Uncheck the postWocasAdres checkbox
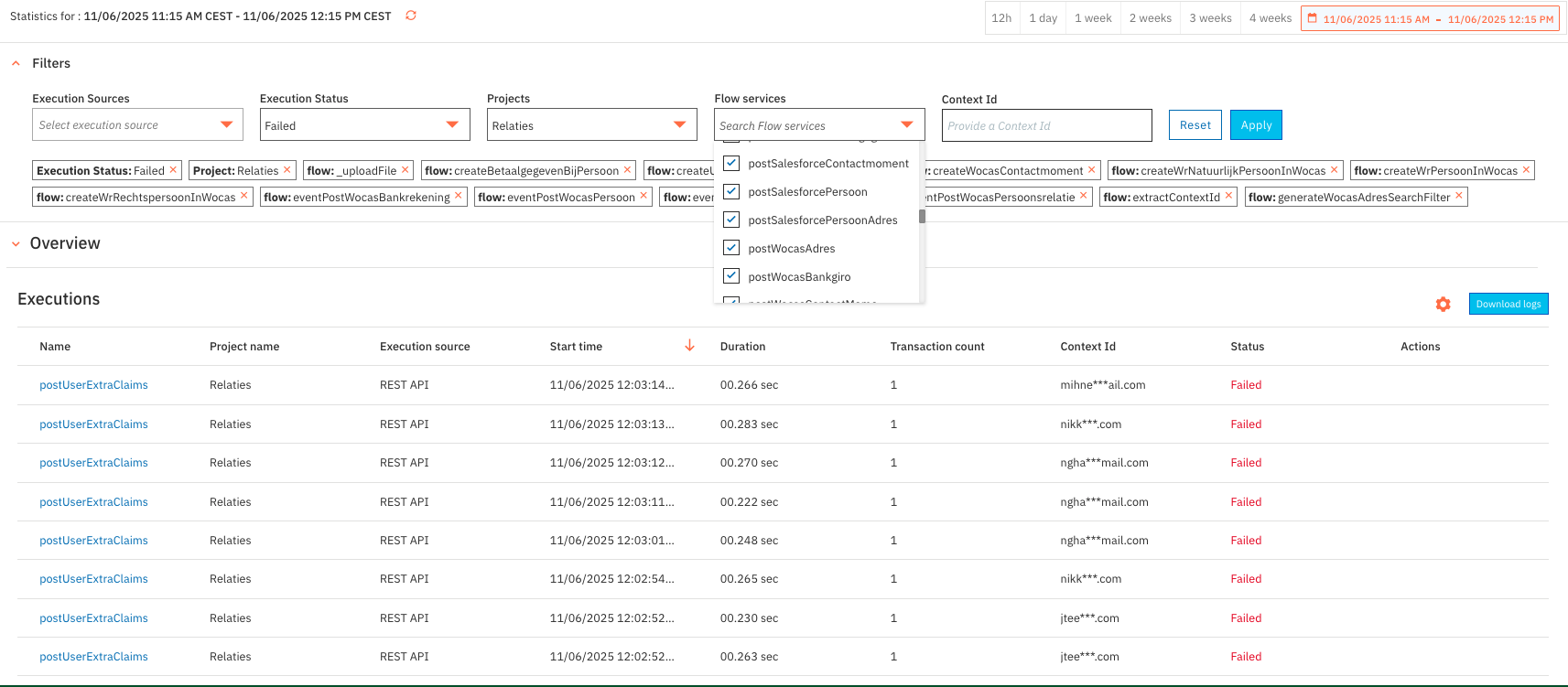The height and width of the screenshot is (687, 1568). click(731, 248)
